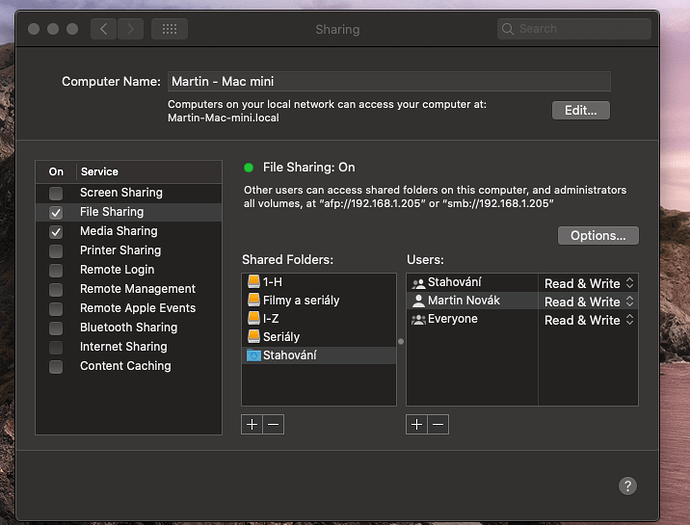Click the Filmy a seriály drive icon

click(253, 300)
